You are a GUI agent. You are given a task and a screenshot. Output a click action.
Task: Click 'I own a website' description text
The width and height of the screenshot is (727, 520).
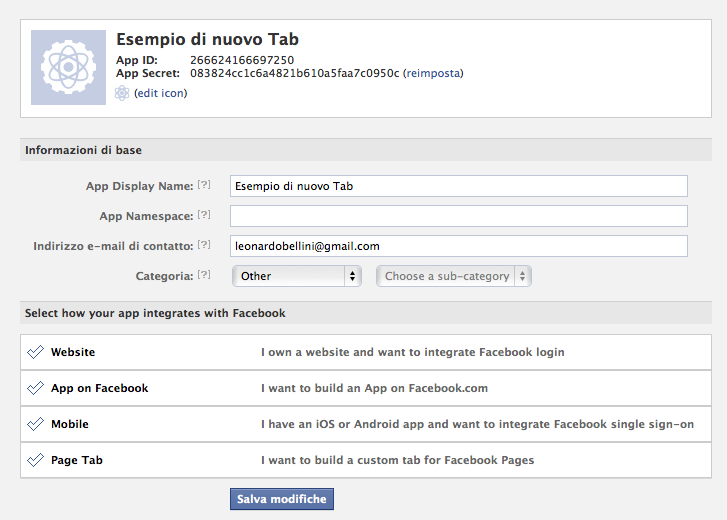pyautogui.click(x=413, y=352)
